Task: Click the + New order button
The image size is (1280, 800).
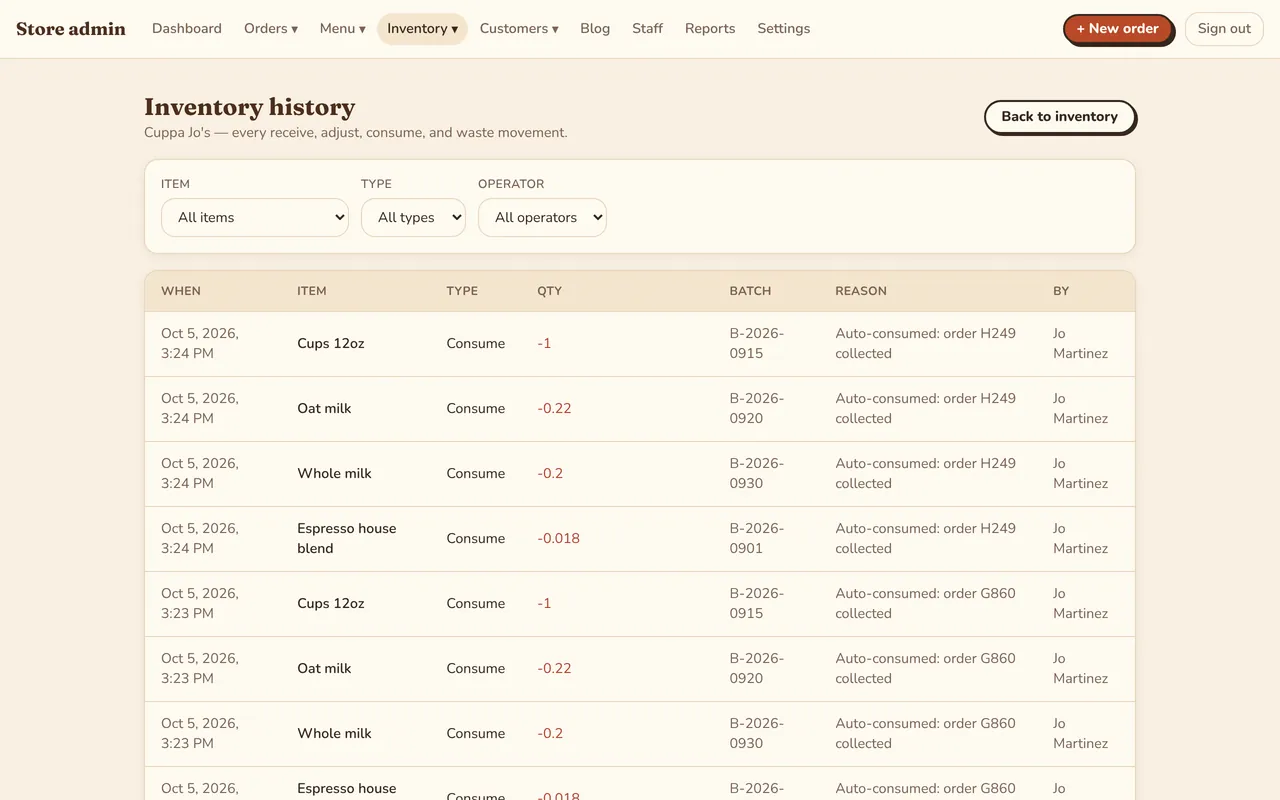Action: point(1117,29)
